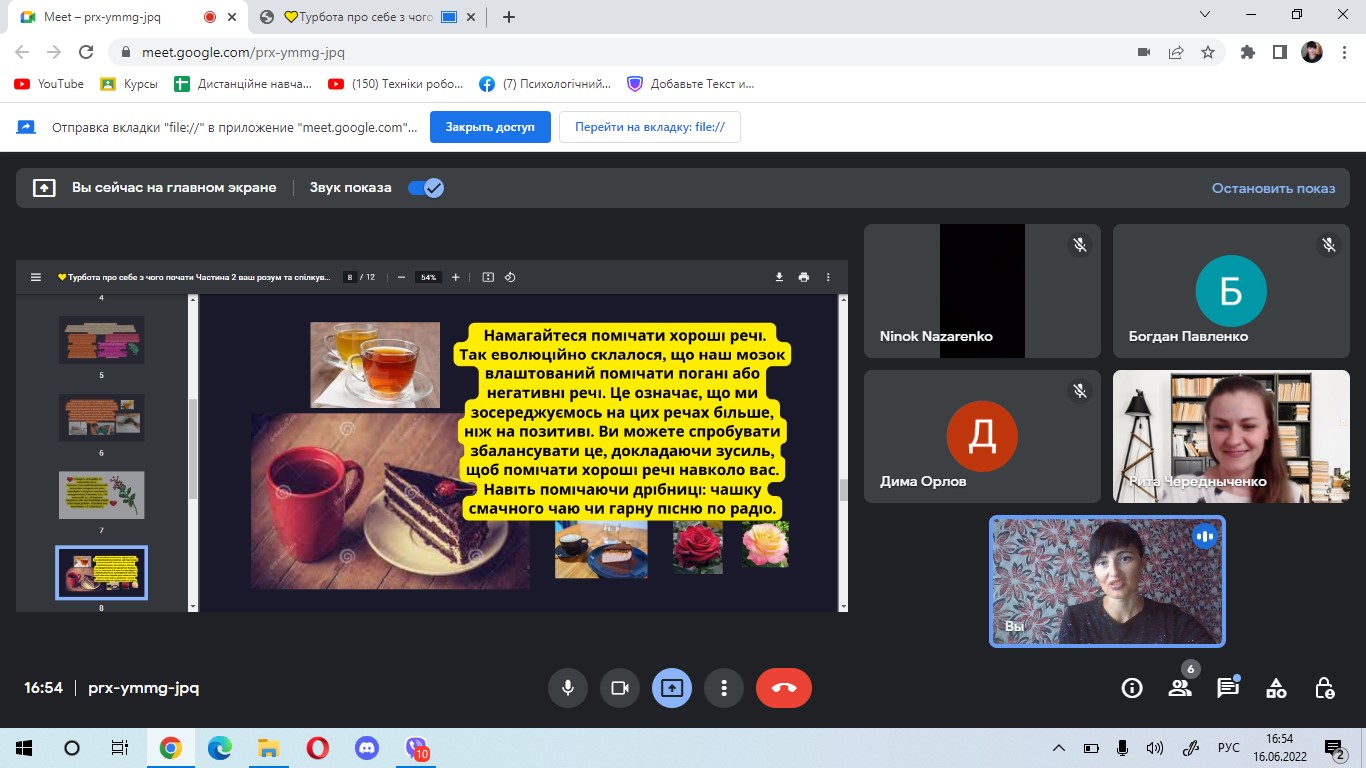1366x768 pixels.
Task: Click Остановить показ link
Action: (1273, 188)
